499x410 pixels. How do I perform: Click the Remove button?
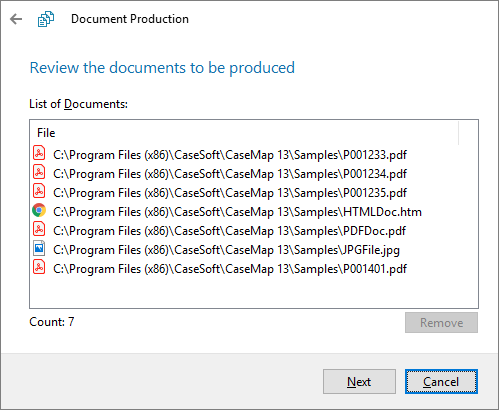click(x=441, y=323)
